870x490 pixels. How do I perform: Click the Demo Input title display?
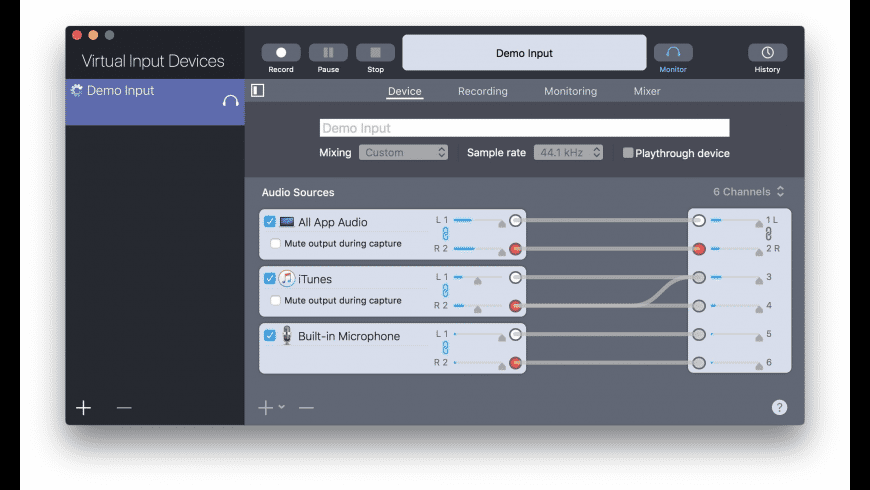[524, 53]
